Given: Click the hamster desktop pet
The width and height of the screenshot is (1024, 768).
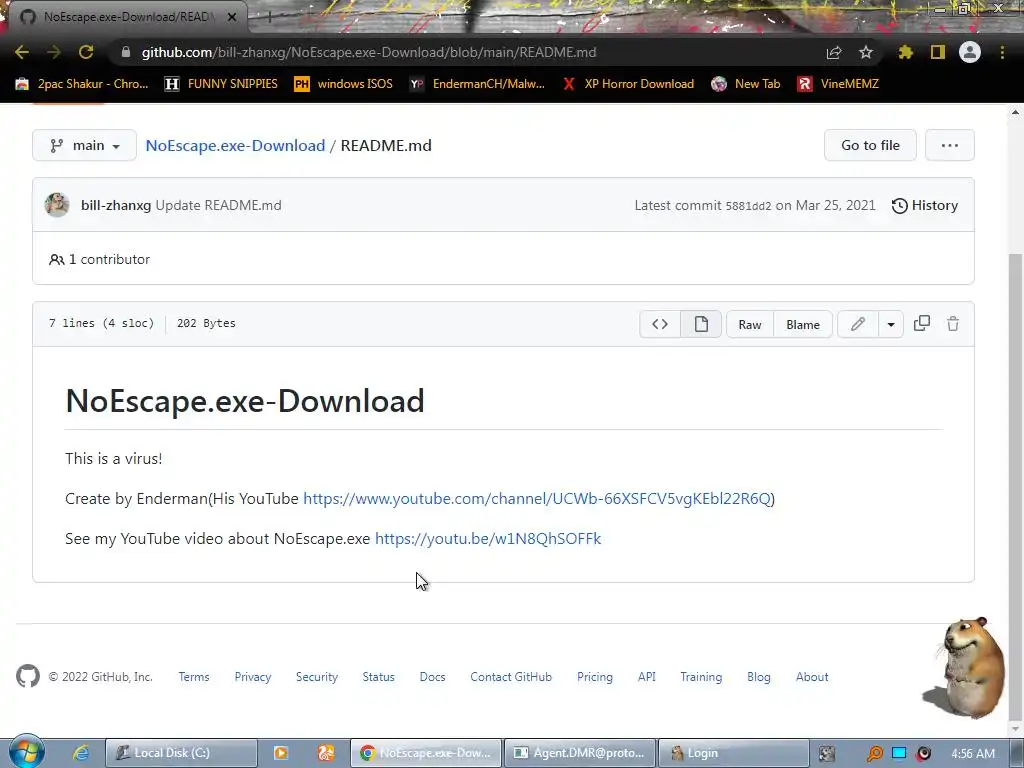Looking at the screenshot, I should coord(965,667).
